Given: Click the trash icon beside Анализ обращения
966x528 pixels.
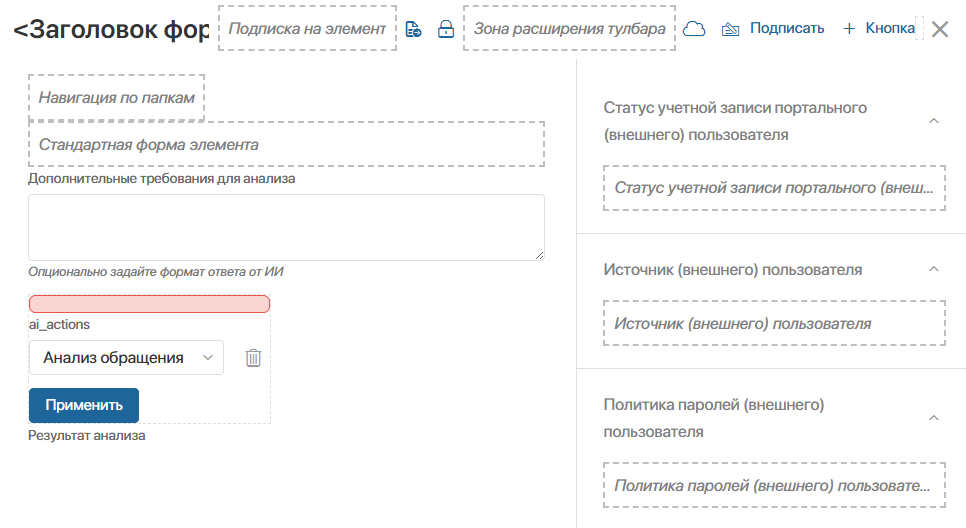Looking at the screenshot, I should pos(253,358).
